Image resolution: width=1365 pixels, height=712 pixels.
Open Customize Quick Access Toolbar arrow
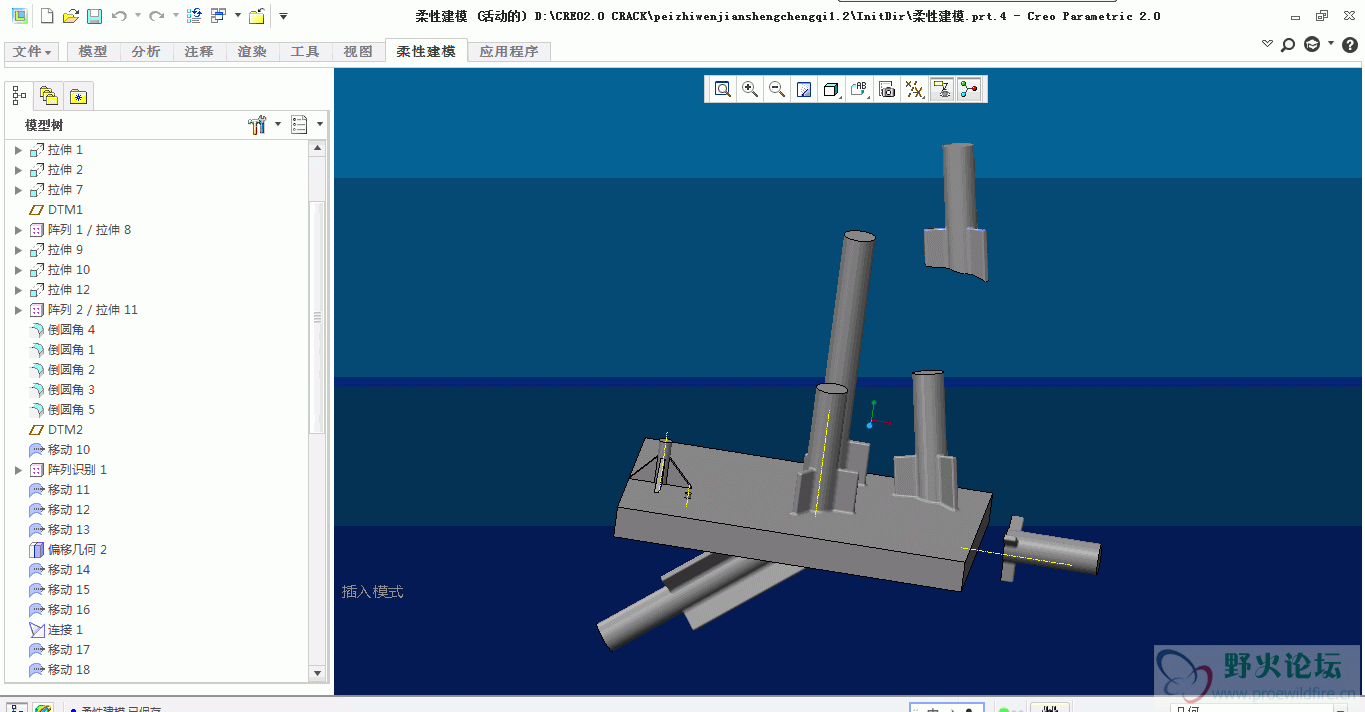283,16
